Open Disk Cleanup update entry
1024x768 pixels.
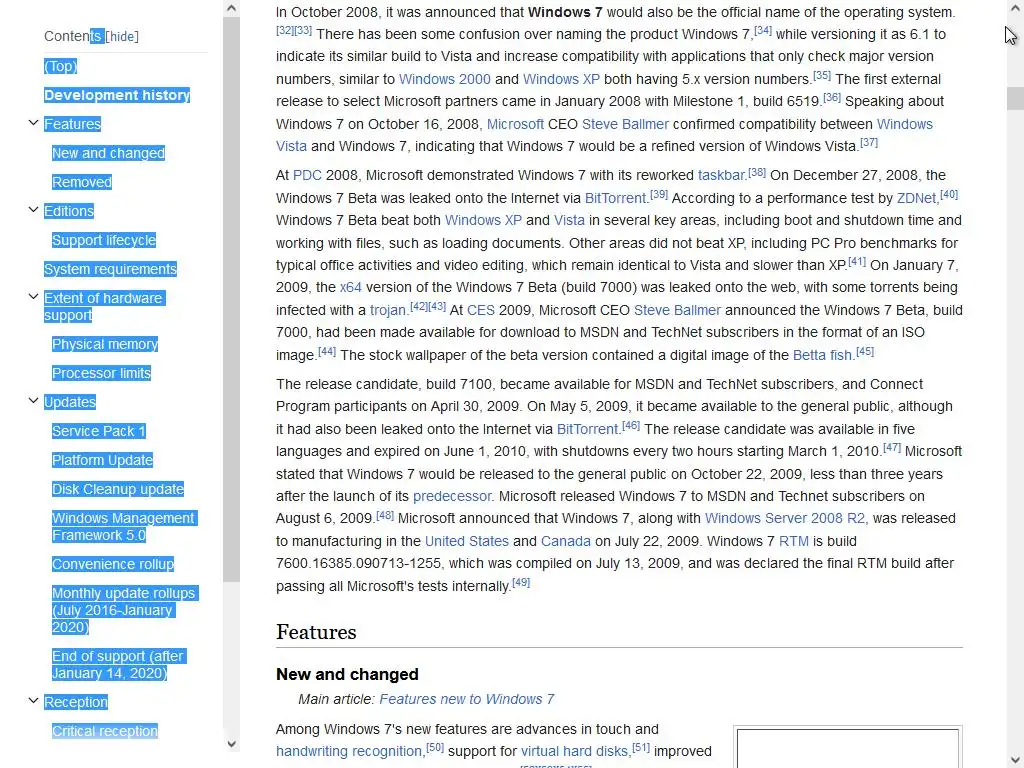point(118,489)
